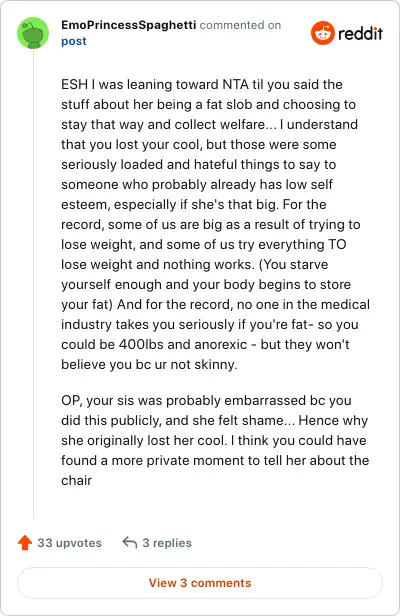
Task: Click the "reddit" wordmark text
Action: click(360, 34)
